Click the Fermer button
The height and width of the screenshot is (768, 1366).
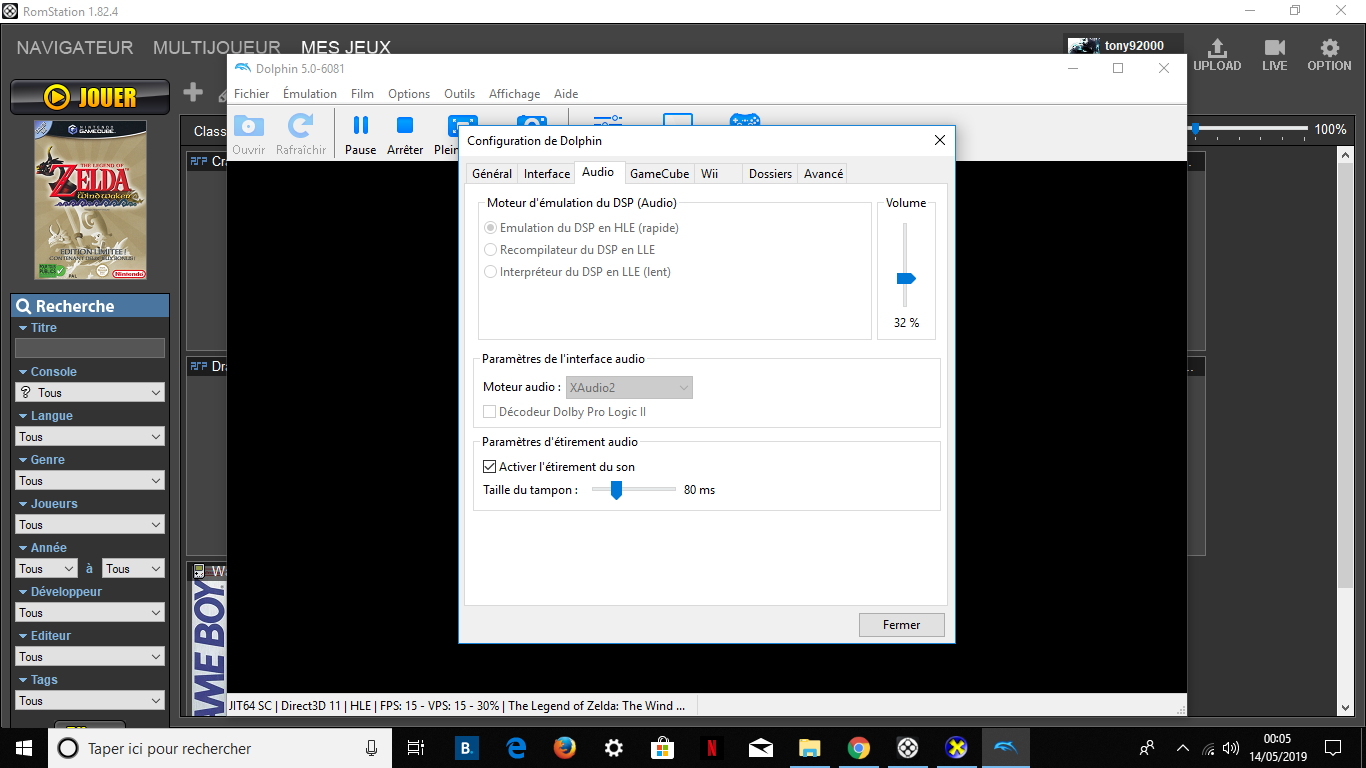pyautogui.click(x=901, y=625)
